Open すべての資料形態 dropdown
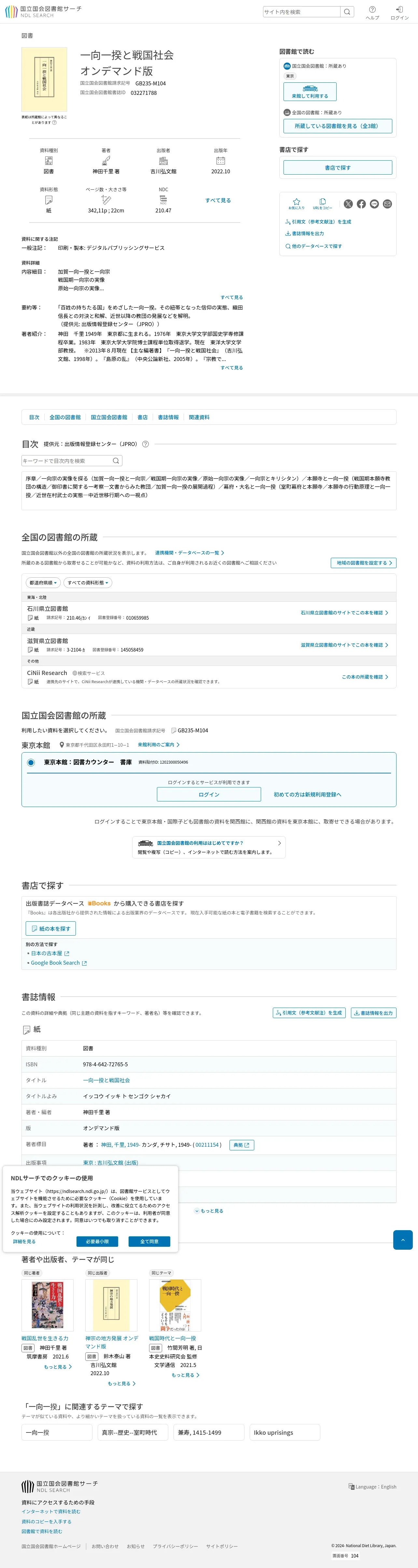Image resolution: width=418 pixels, height=1568 pixels. click(x=88, y=583)
